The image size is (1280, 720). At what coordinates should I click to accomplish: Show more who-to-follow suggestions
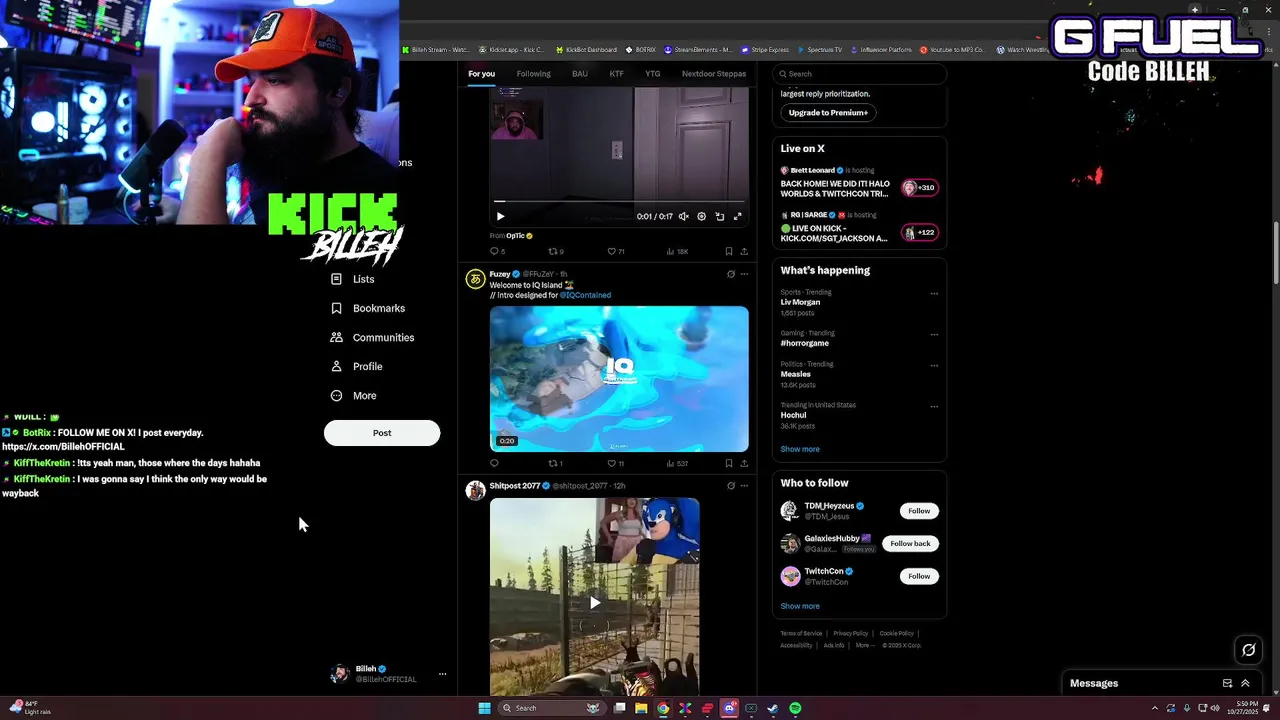pos(800,606)
